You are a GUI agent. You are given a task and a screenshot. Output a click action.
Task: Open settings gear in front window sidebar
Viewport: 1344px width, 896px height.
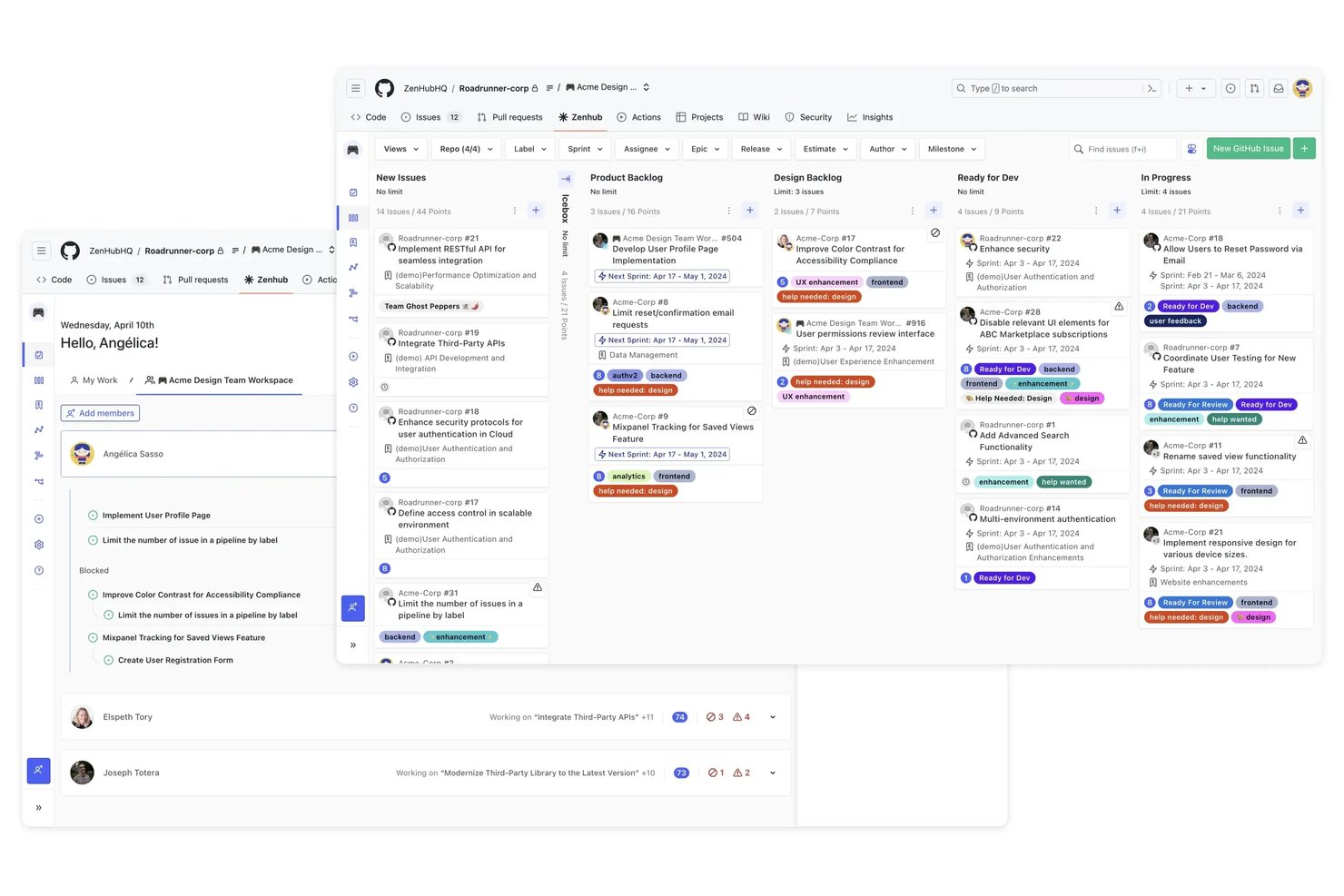point(353,382)
